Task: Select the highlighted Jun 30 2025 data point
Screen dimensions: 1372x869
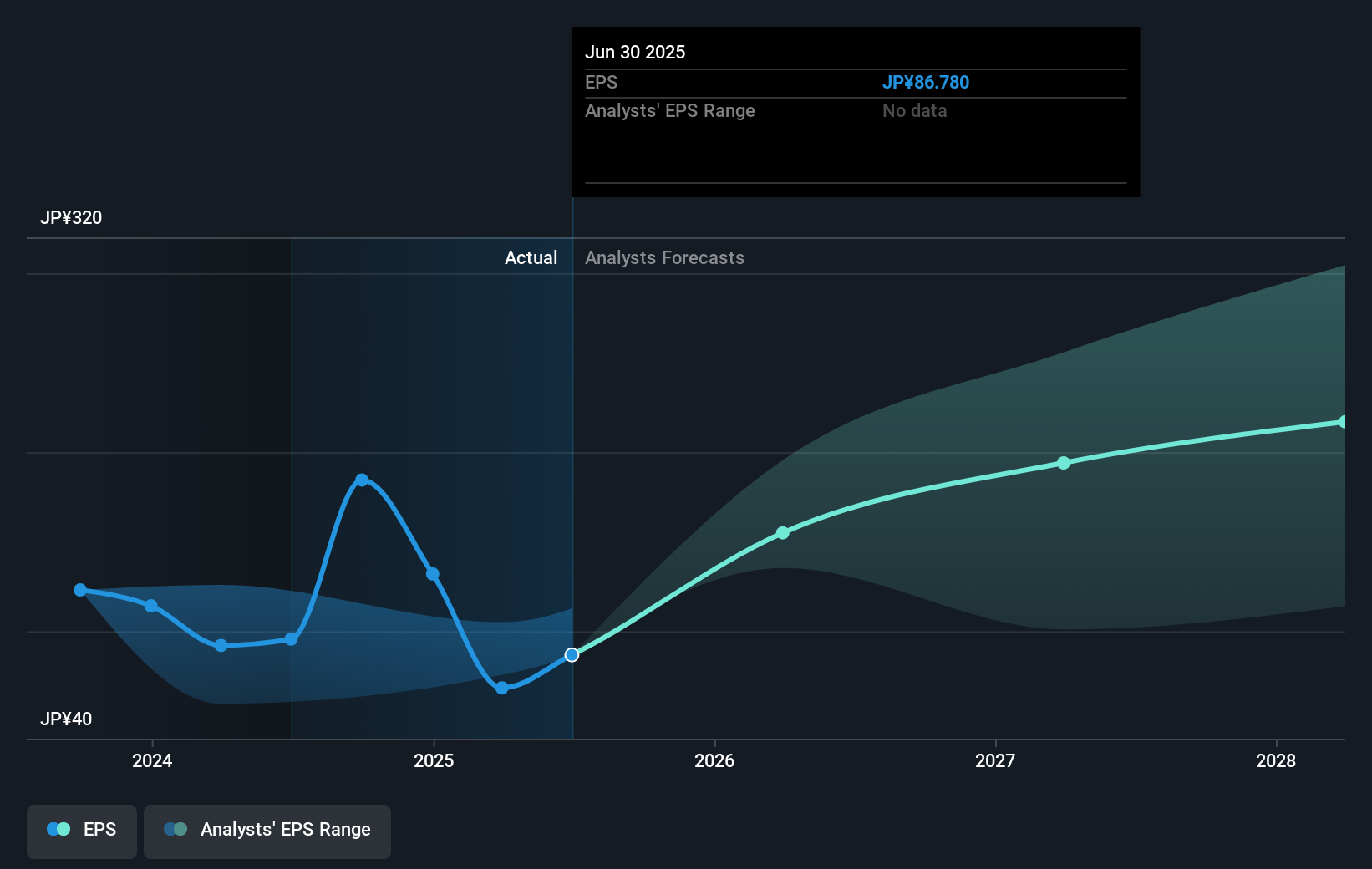Action: [x=572, y=655]
